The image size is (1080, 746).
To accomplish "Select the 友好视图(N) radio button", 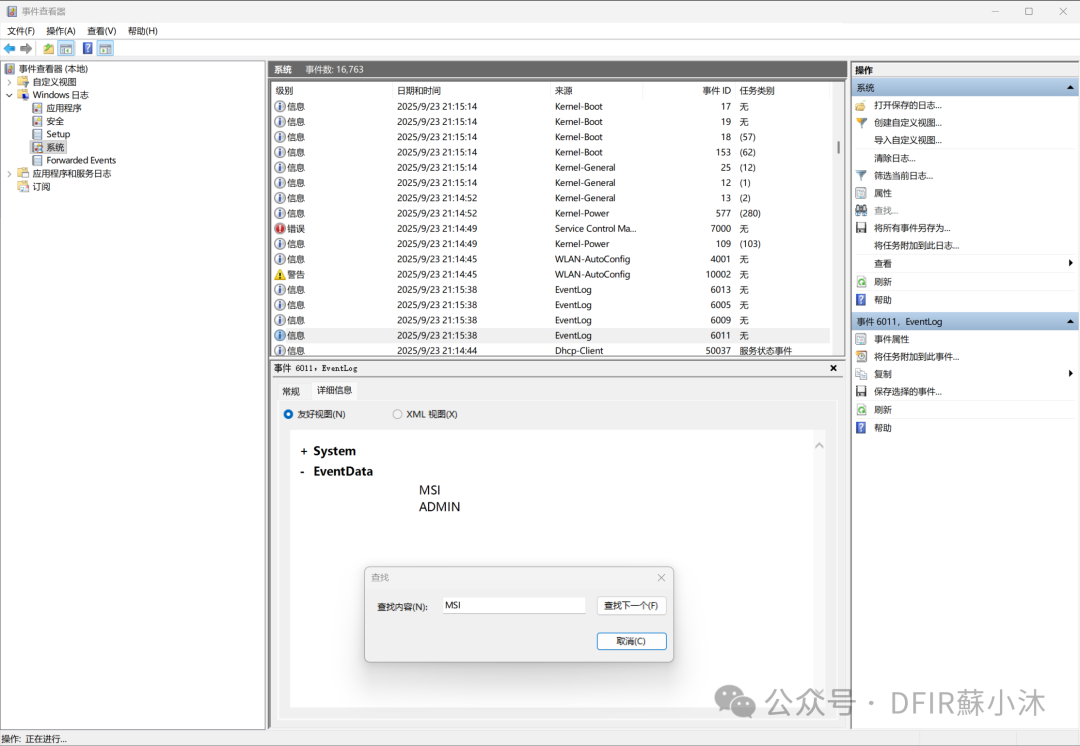I will [x=288, y=414].
